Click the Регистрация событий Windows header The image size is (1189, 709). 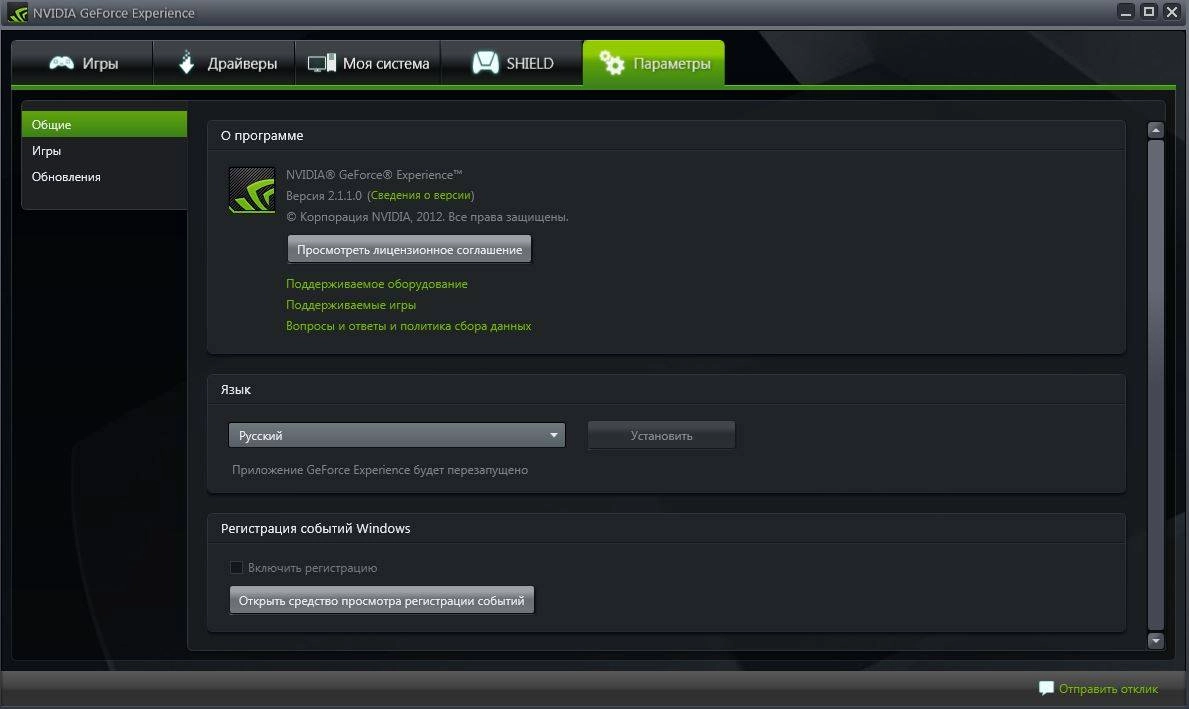(315, 529)
